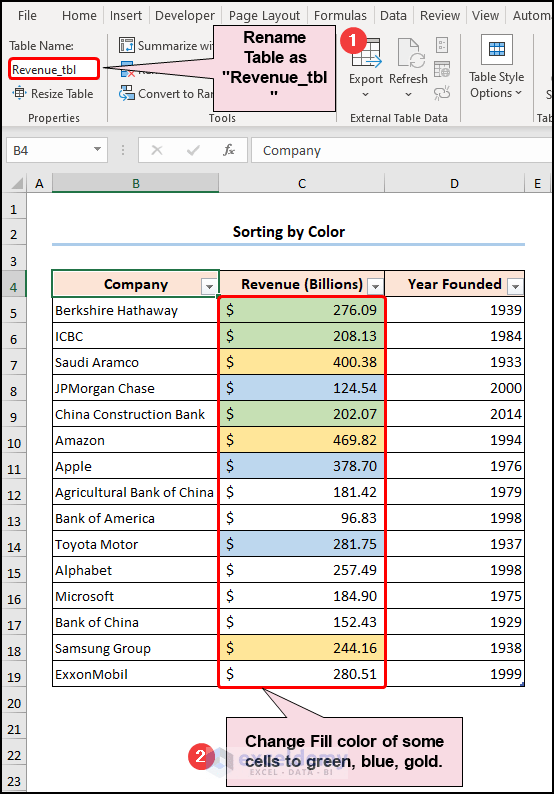The image size is (554, 794).
Task: Switch to Page Layout tab
Action: (x=264, y=16)
